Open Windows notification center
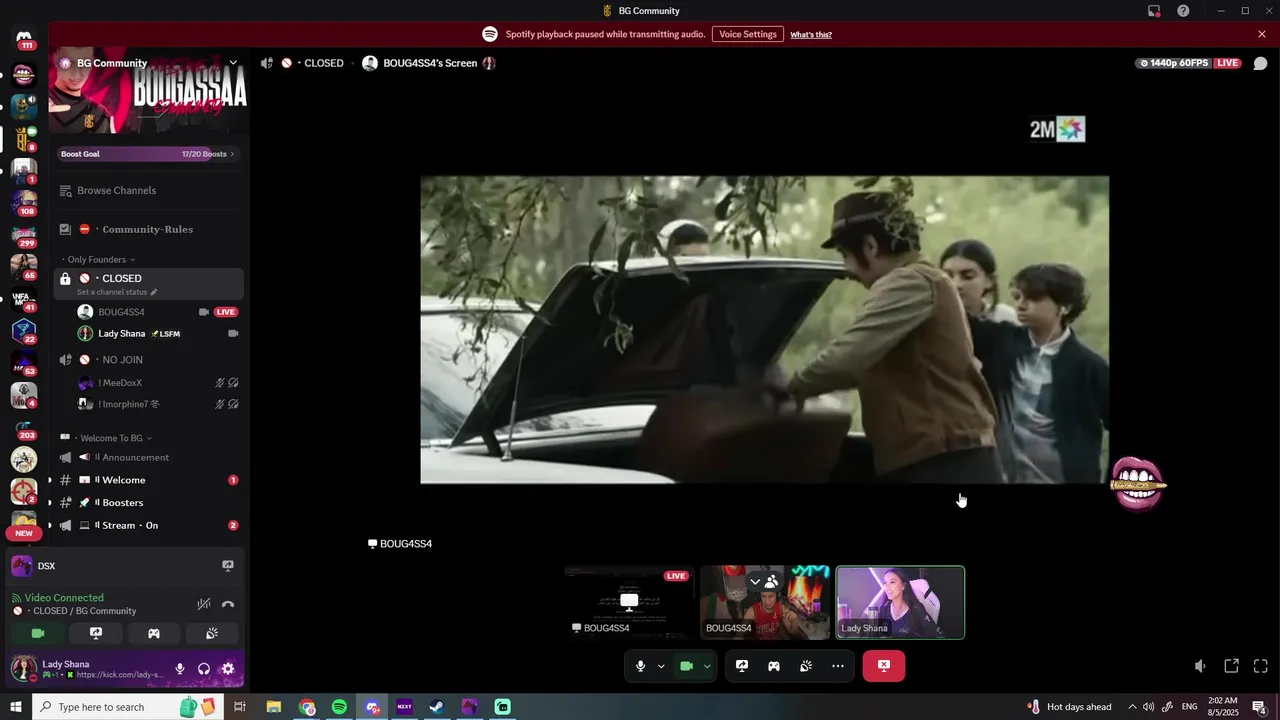 click(x=1260, y=707)
